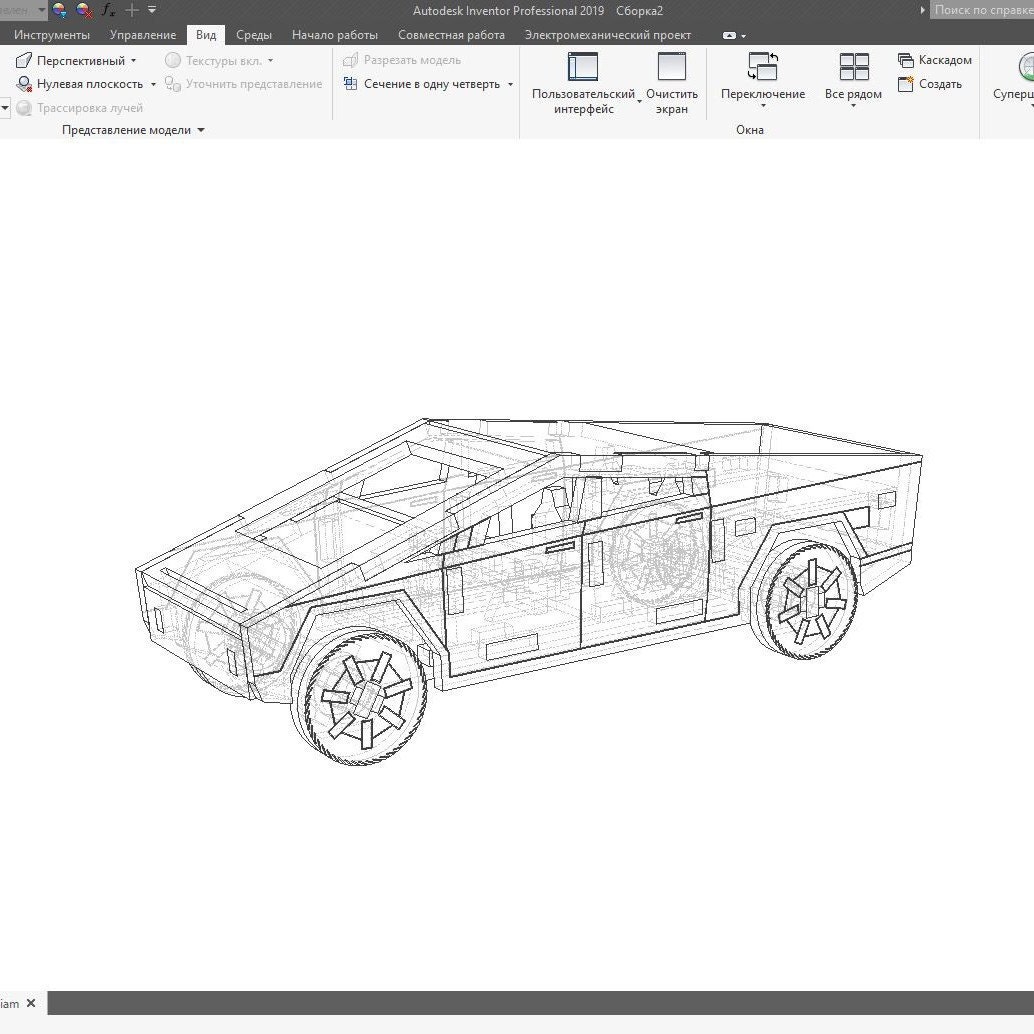Viewport: 1034px width, 1034px height.
Task: Open the Совместная работа tab
Action: 451,35
